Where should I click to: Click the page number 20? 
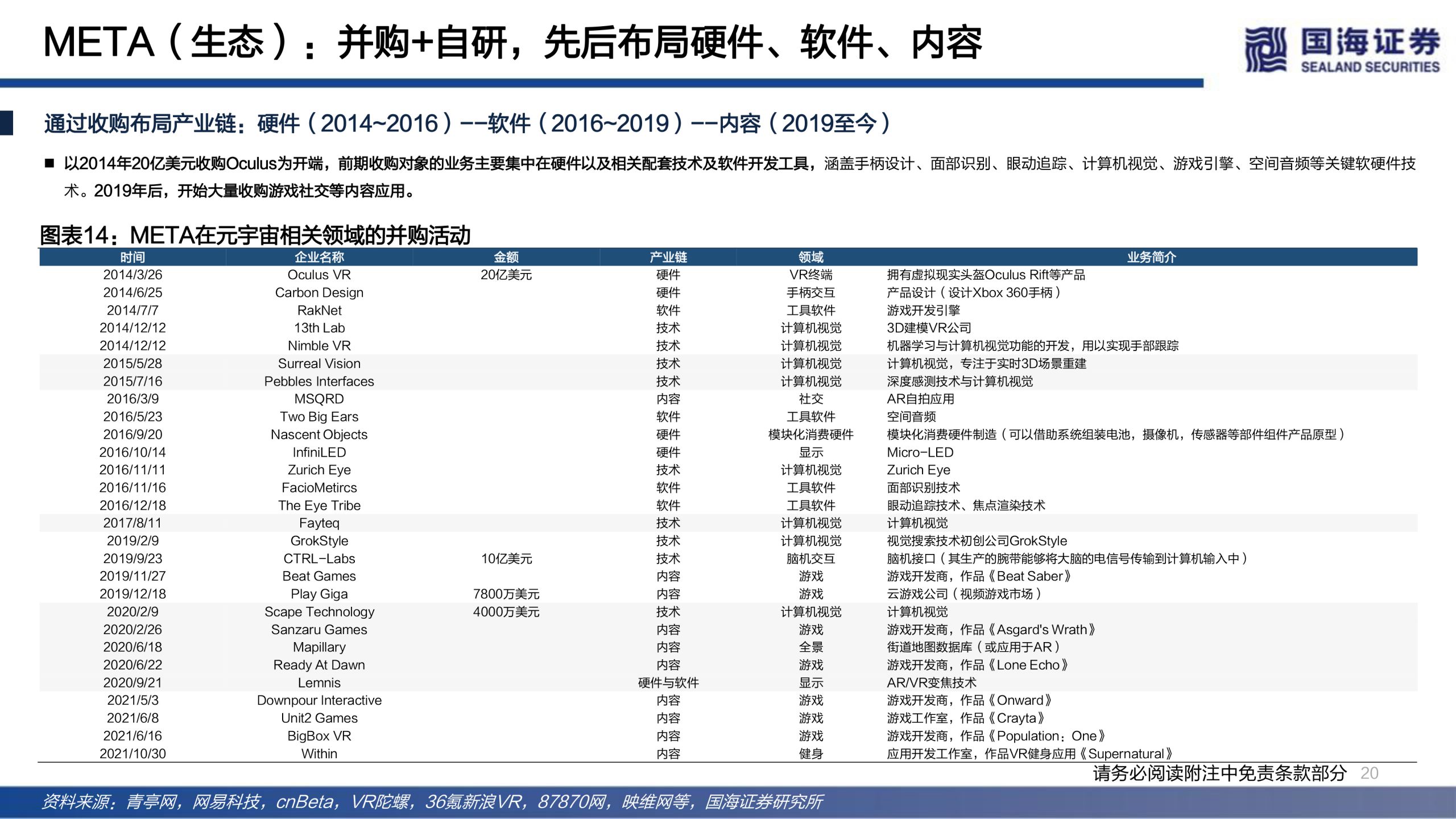coord(1370,773)
